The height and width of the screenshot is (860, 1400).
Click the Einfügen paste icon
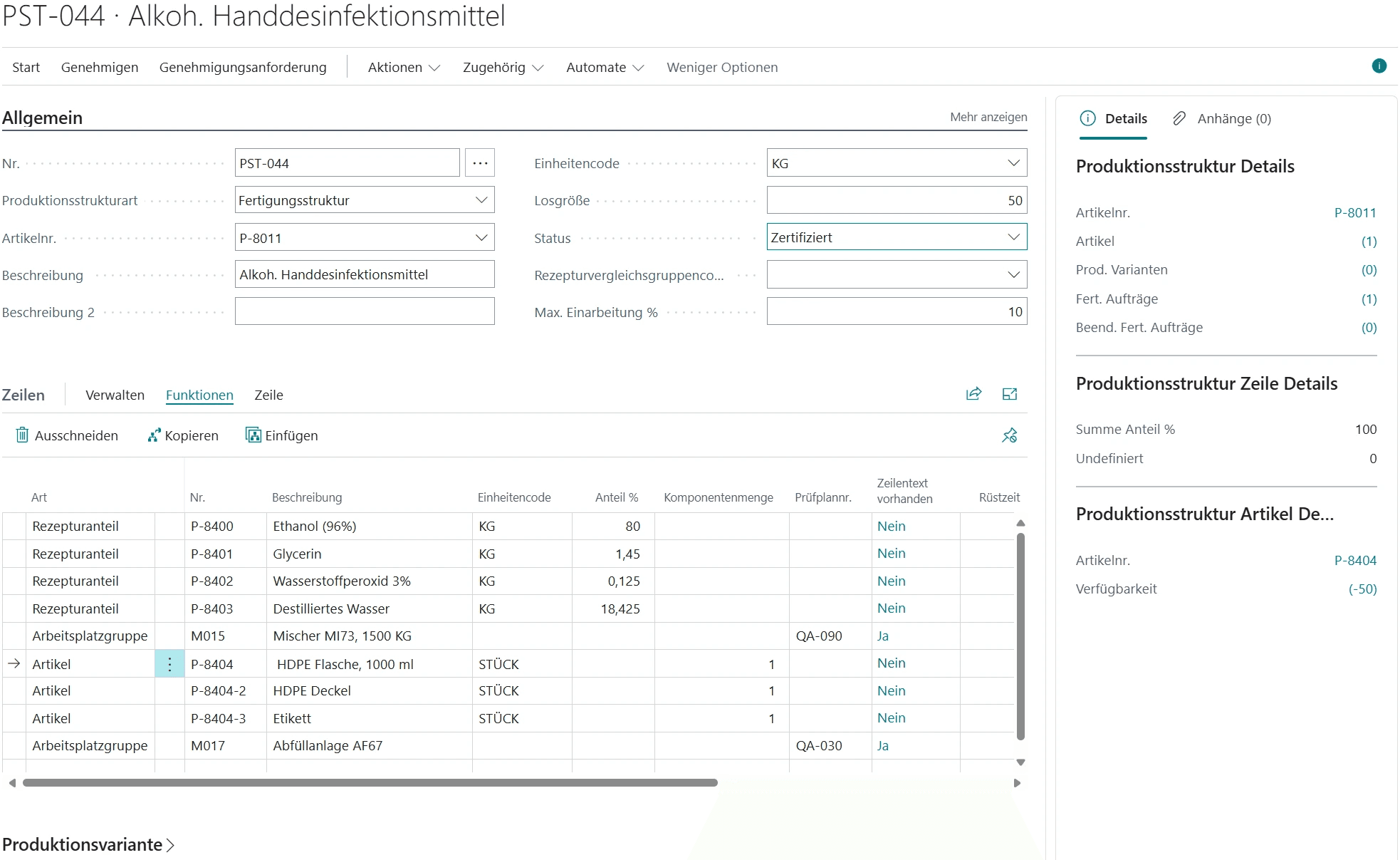(x=253, y=435)
